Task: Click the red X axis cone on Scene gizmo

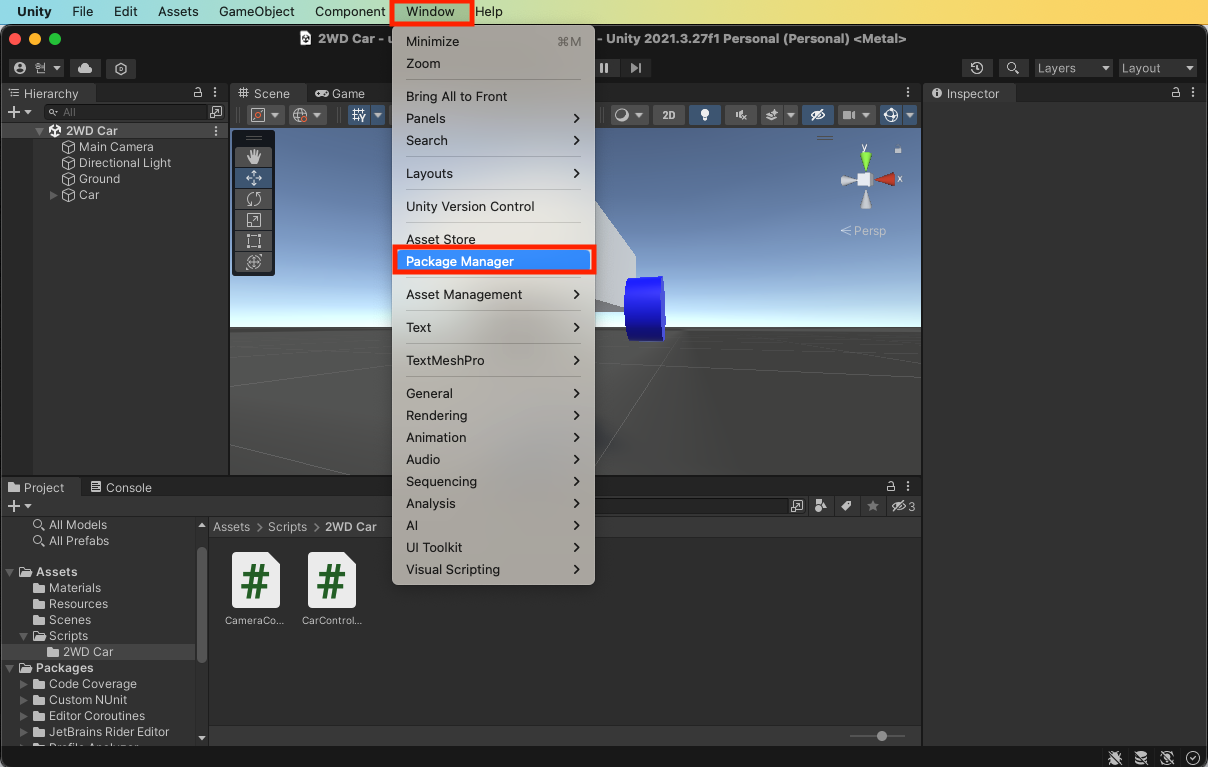Action: click(x=885, y=179)
